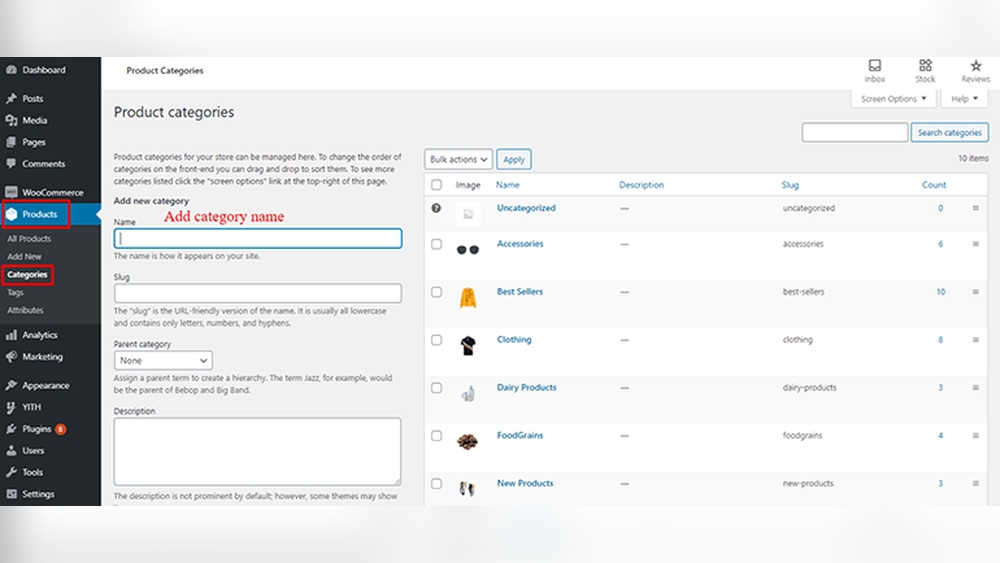
Task: Click the Description textarea
Action: [258, 451]
